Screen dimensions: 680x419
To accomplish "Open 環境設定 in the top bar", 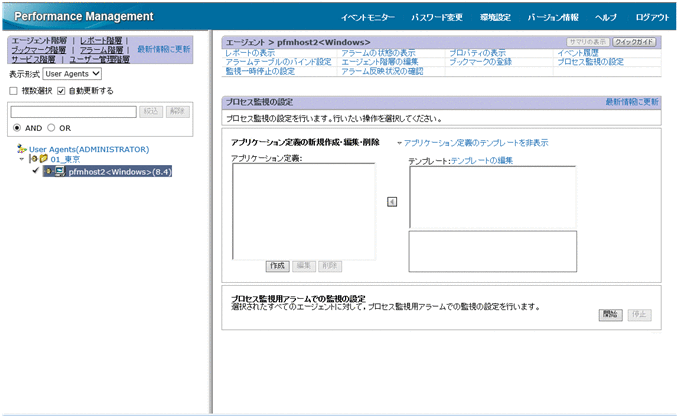I will (495, 17).
